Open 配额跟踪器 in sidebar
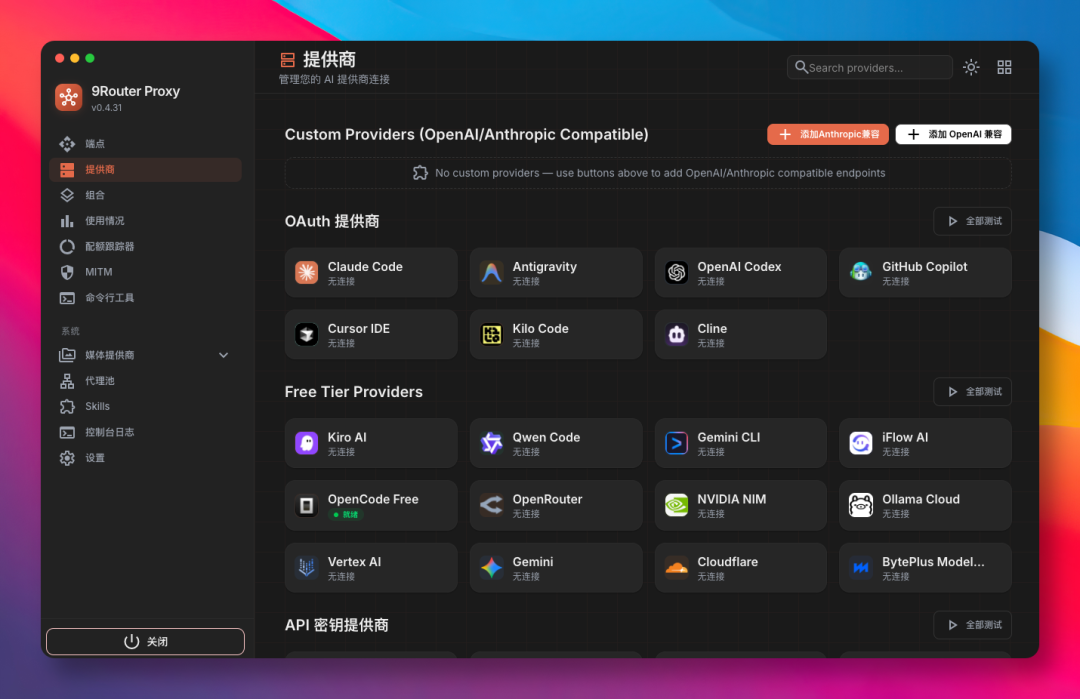This screenshot has width=1080, height=699. pos(145,247)
